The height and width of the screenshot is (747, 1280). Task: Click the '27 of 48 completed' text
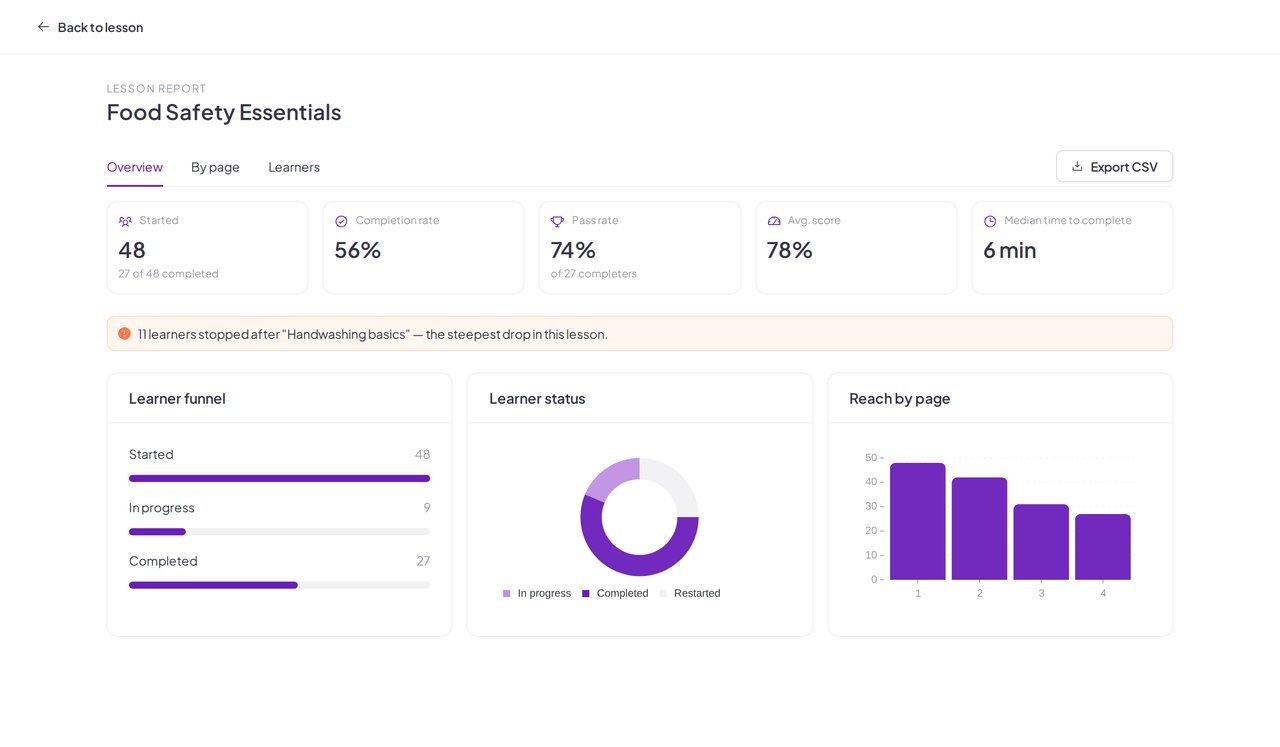168,274
